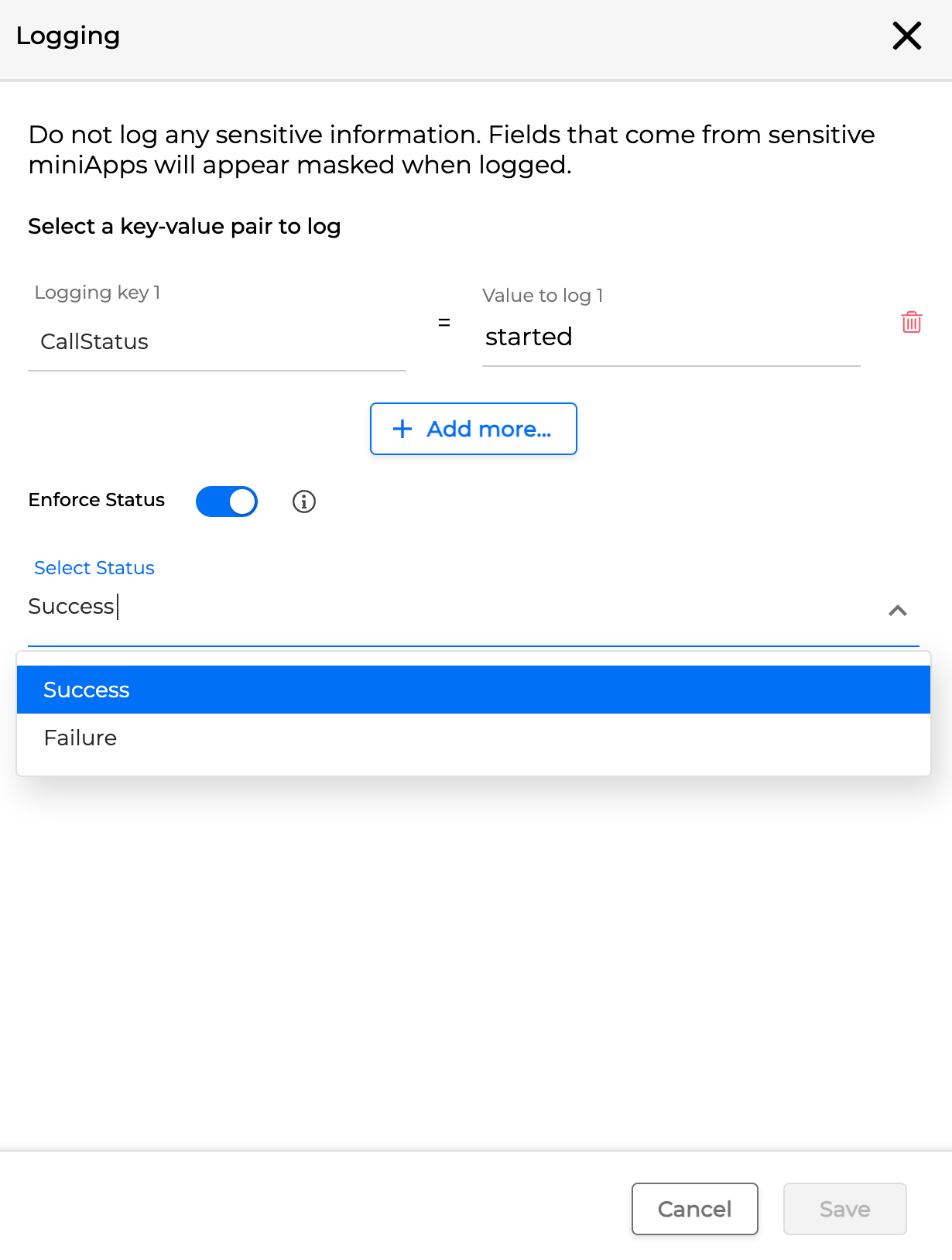Click the Logging key 1 field containing CallStatus
952x1260 pixels.
point(217,342)
